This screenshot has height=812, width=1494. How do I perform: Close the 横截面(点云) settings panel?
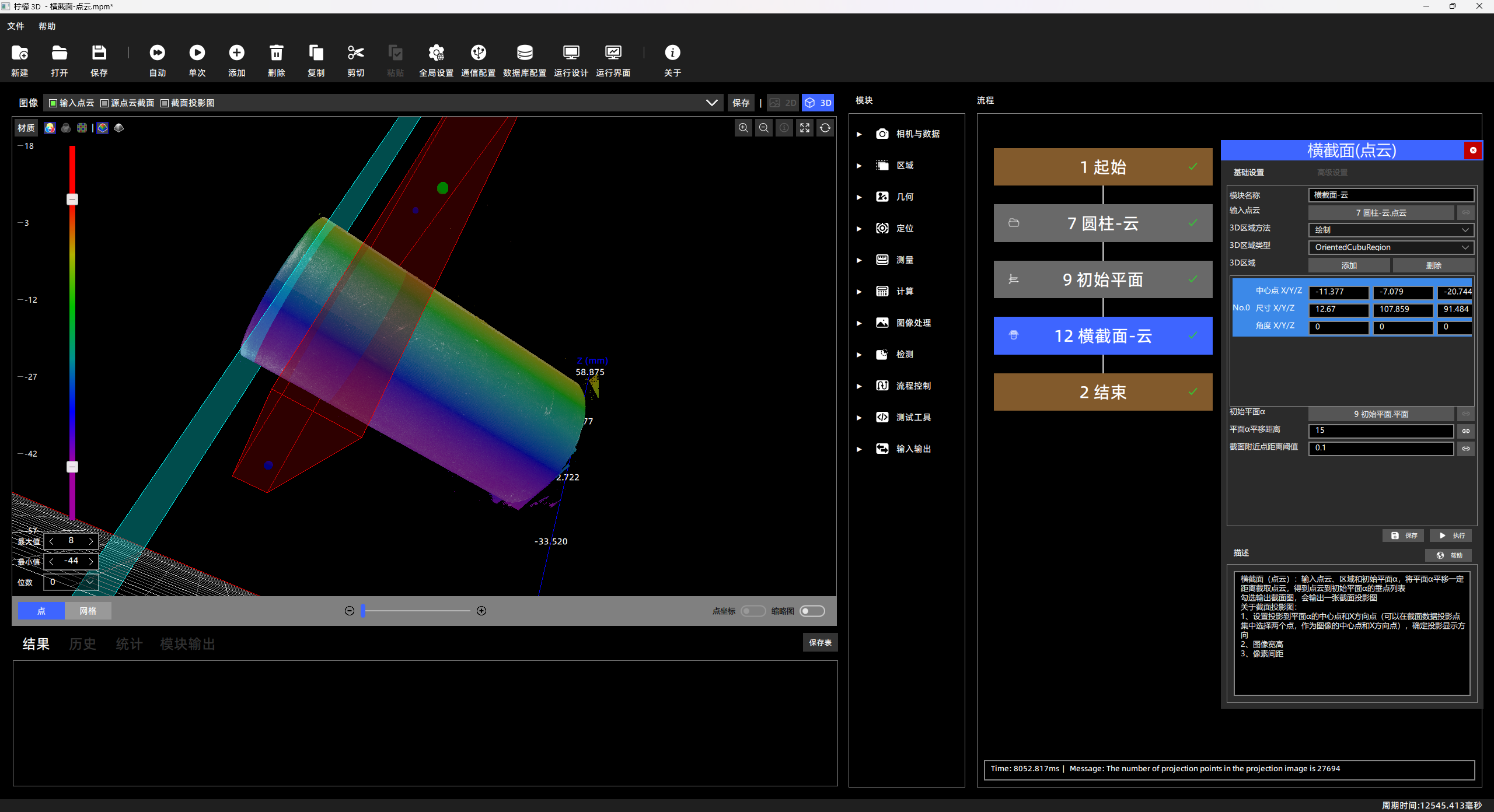click(x=1473, y=150)
